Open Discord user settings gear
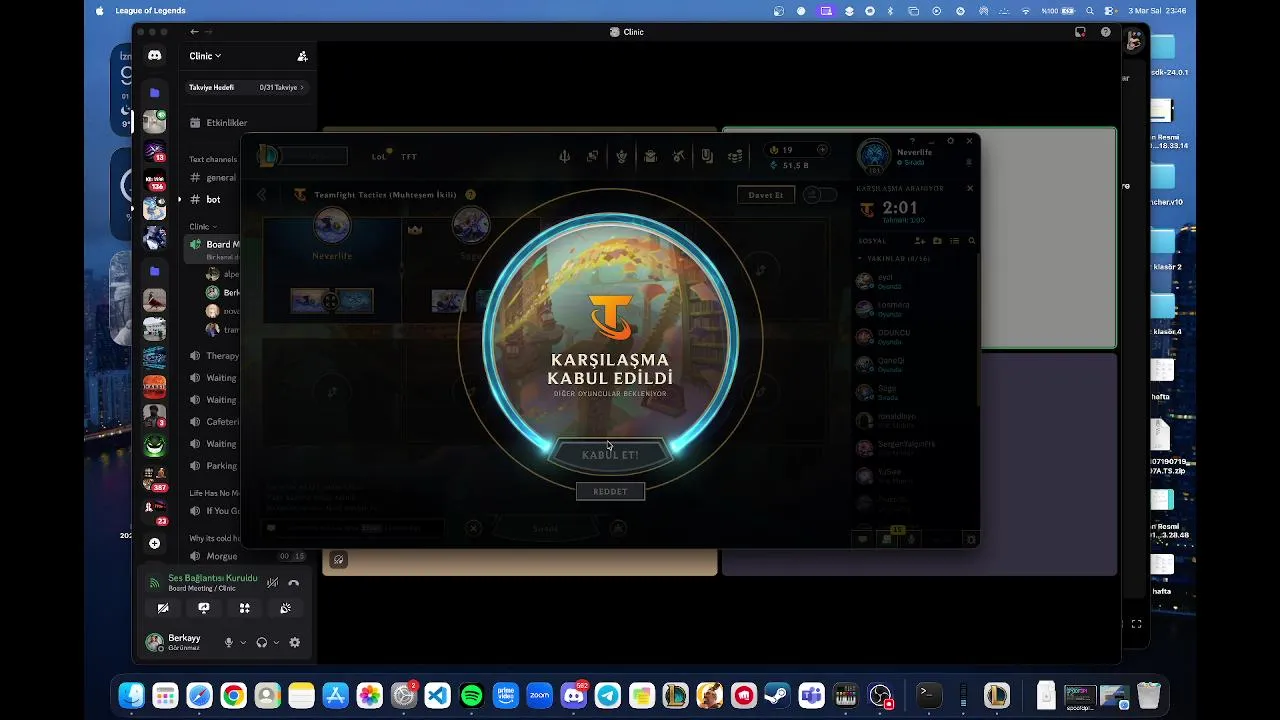 pos(295,643)
